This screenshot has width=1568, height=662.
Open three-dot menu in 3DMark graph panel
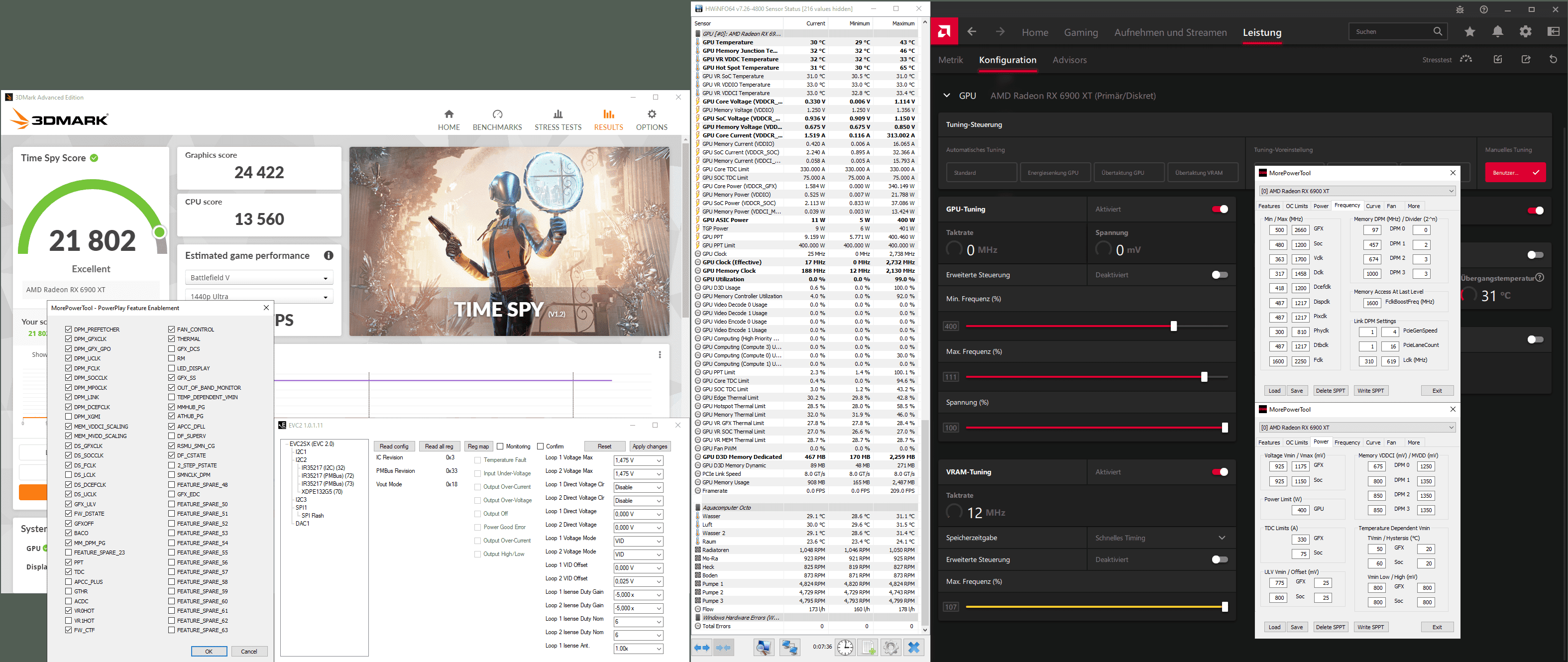[659, 355]
